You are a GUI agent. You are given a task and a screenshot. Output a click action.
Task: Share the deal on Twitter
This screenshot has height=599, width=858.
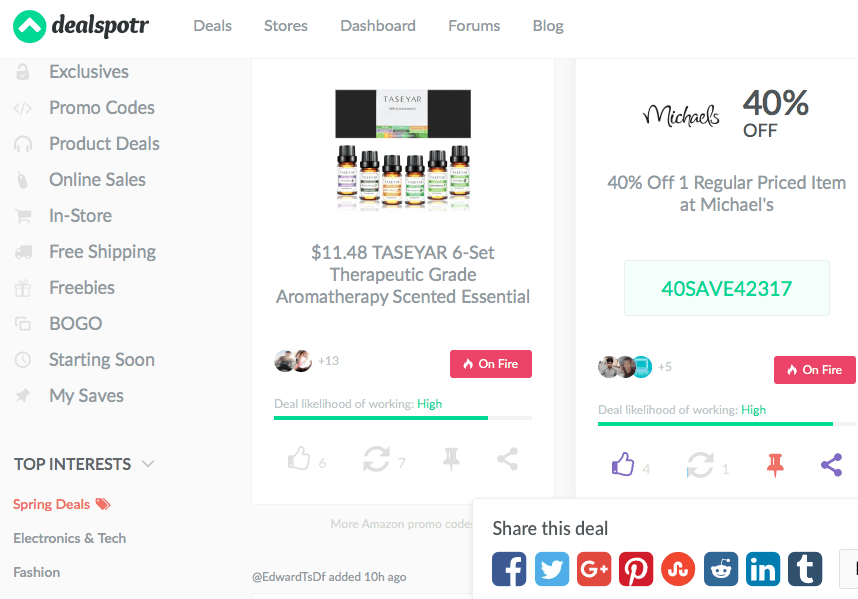tap(552, 569)
